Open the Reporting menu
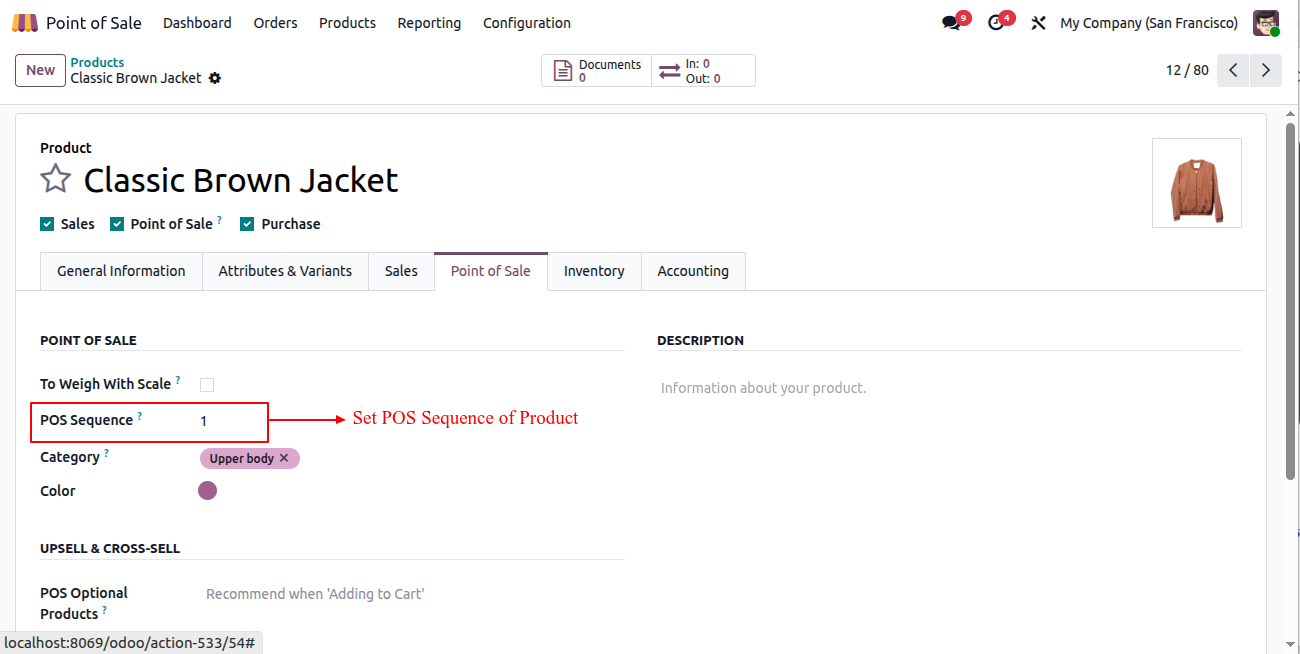Screen dimensions: 1300x654 coord(429,22)
